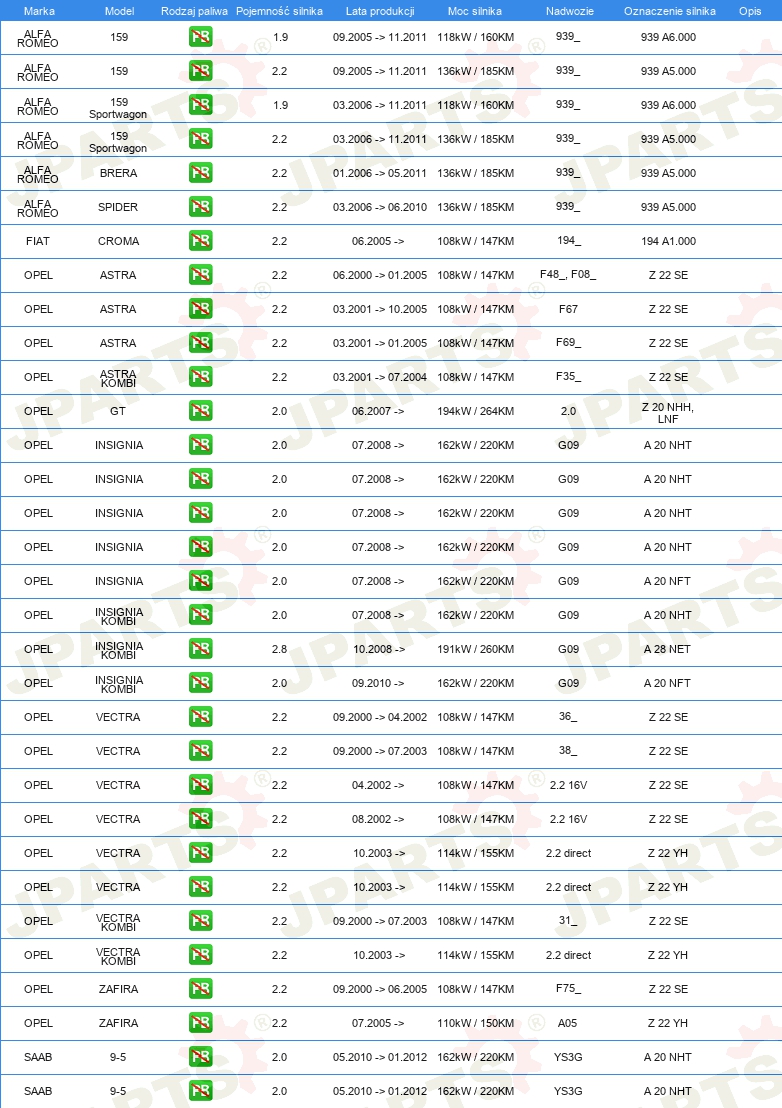The width and height of the screenshot is (782, 1108).
Task: Click the Lata produkcji column header
Action: pos(380,11)
